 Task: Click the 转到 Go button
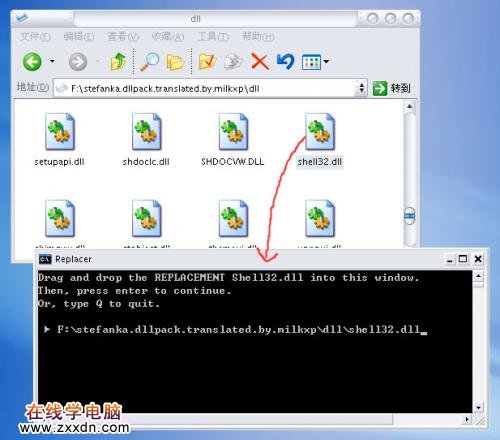392,88
